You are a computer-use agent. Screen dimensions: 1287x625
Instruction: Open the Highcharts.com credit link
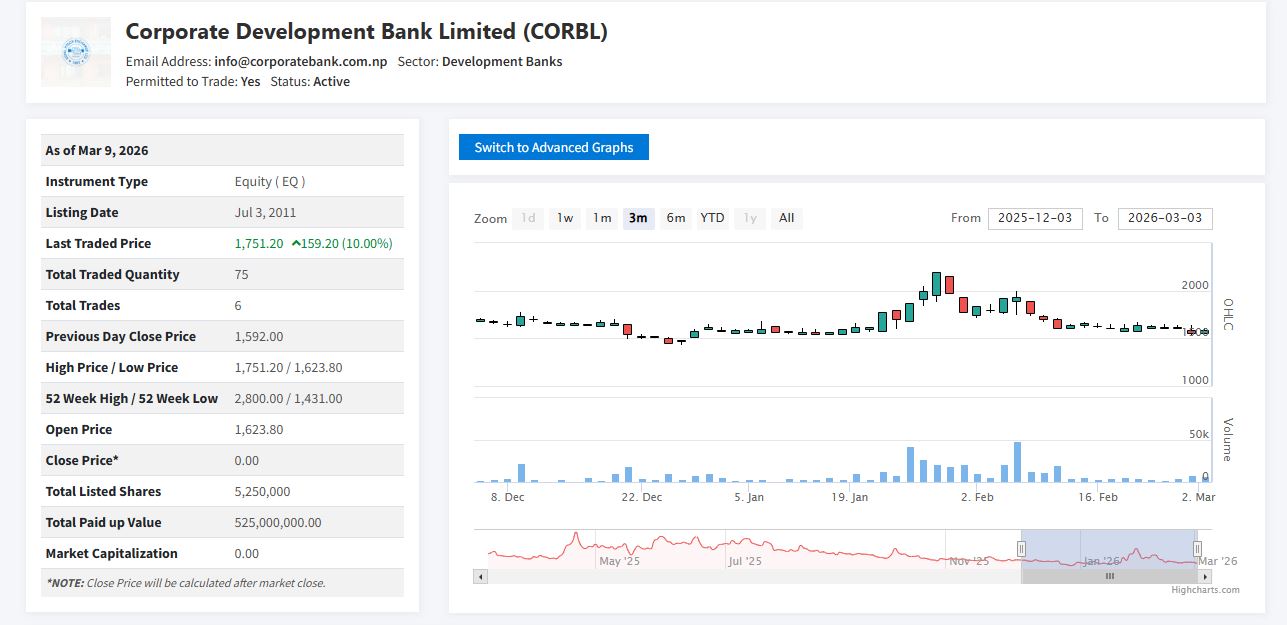(x=1205, y=590)
